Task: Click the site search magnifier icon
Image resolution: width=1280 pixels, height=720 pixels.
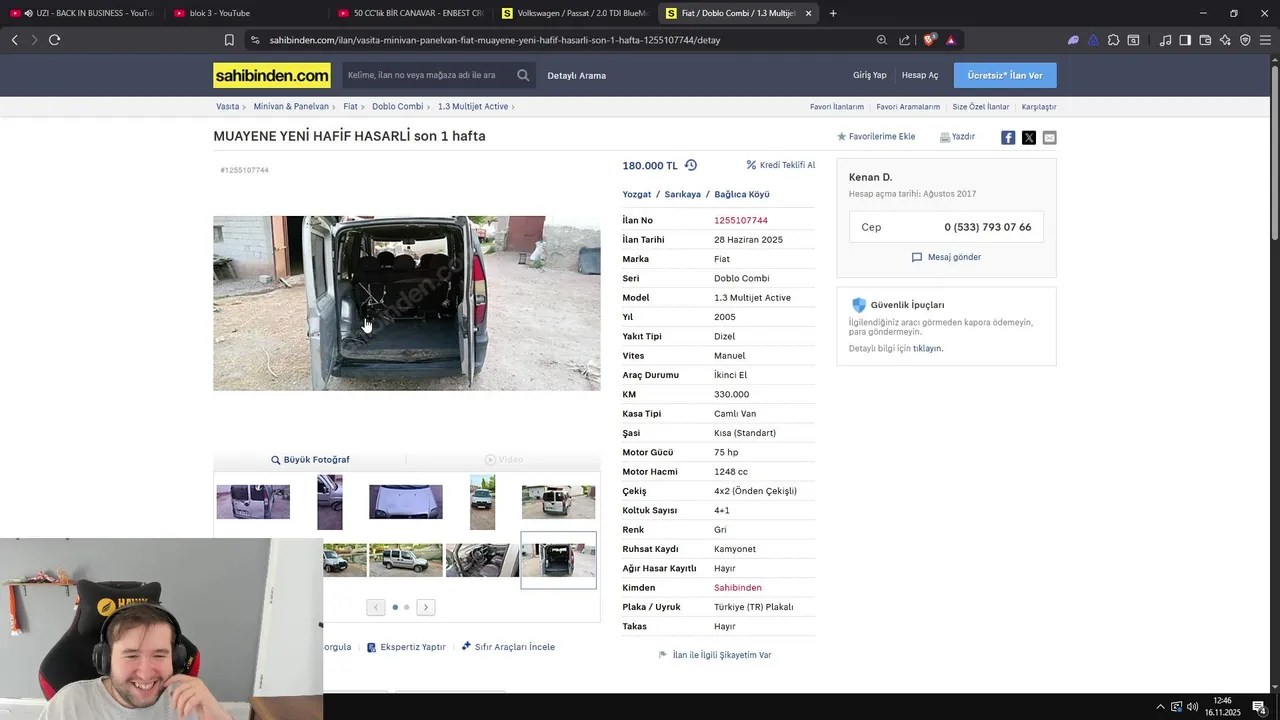Action: pos(523,75)
